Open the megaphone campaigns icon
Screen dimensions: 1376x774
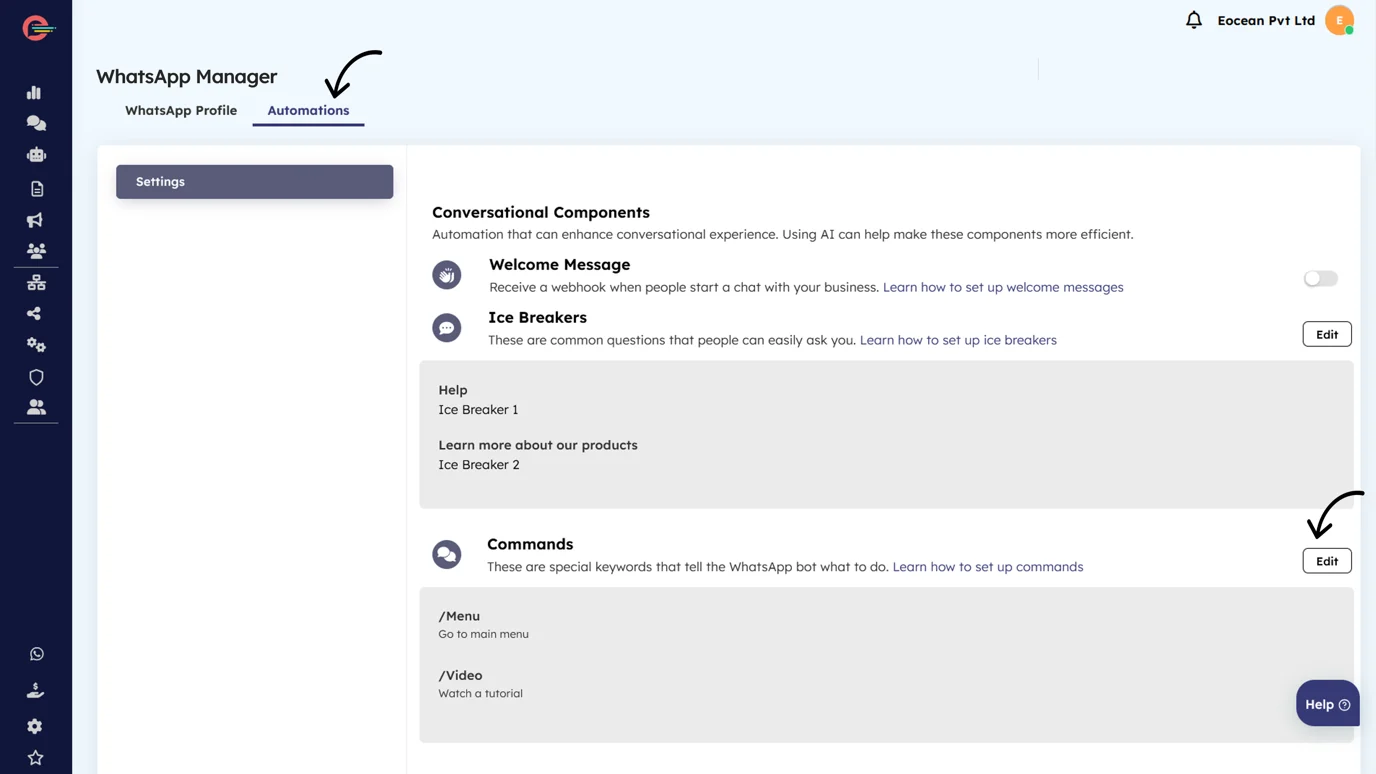[x=35, y=220]
